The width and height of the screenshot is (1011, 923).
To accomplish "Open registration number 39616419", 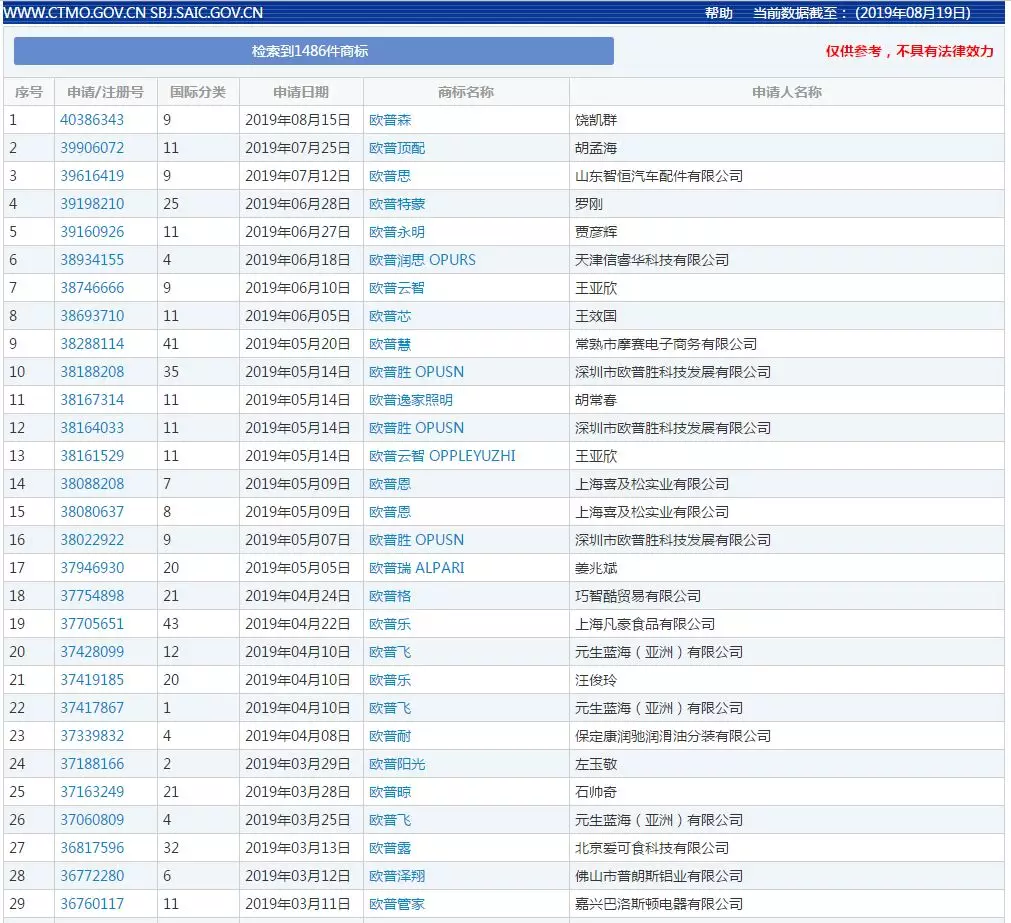I will click(92, 176).
